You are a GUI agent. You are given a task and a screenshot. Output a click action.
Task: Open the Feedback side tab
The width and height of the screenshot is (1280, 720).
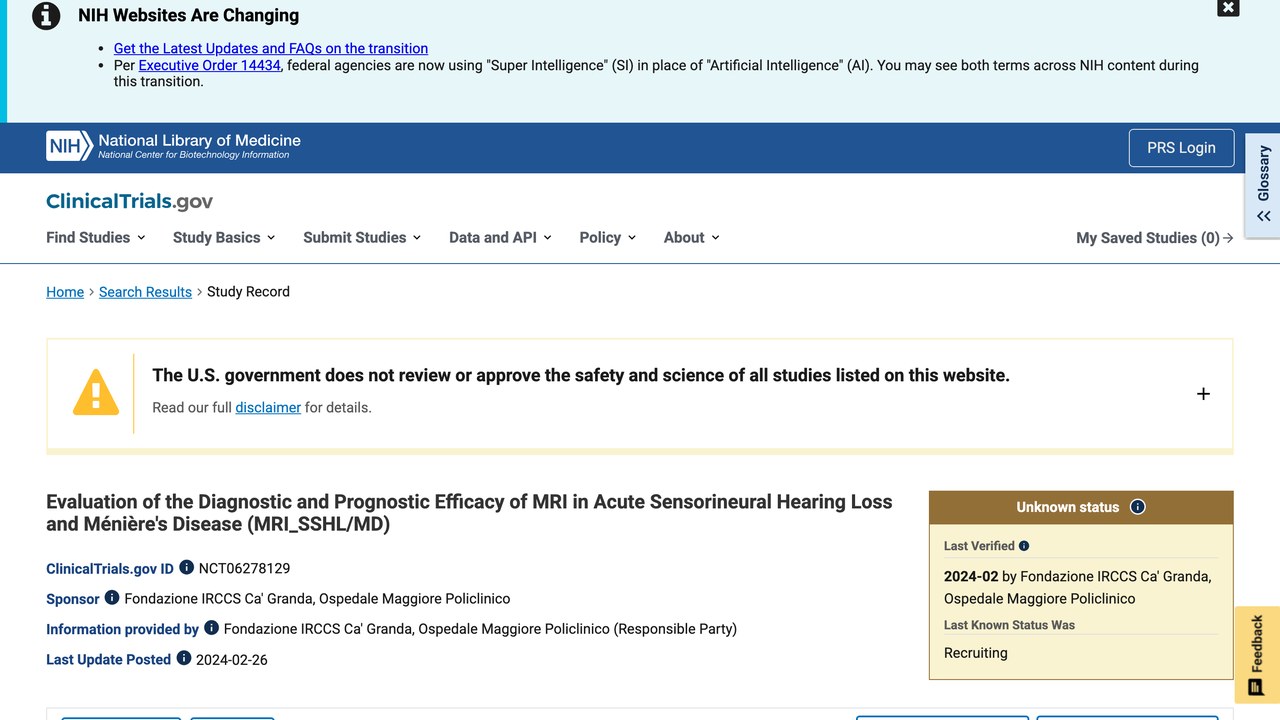[1258, 655]
